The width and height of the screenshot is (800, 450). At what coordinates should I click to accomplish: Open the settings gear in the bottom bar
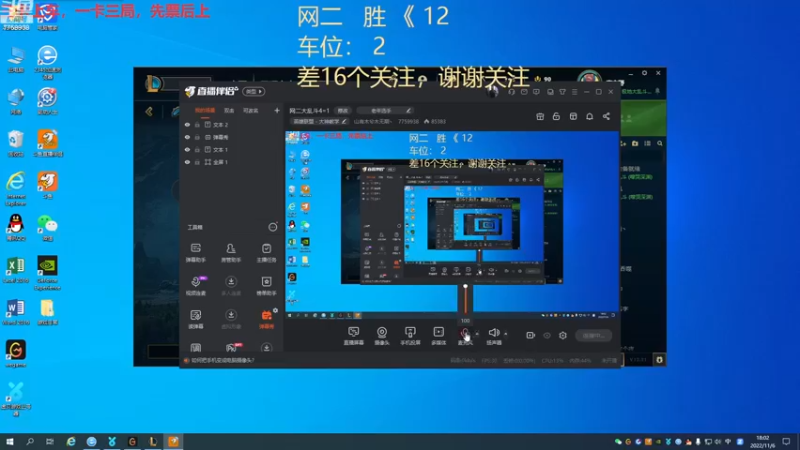coord(563,335)
